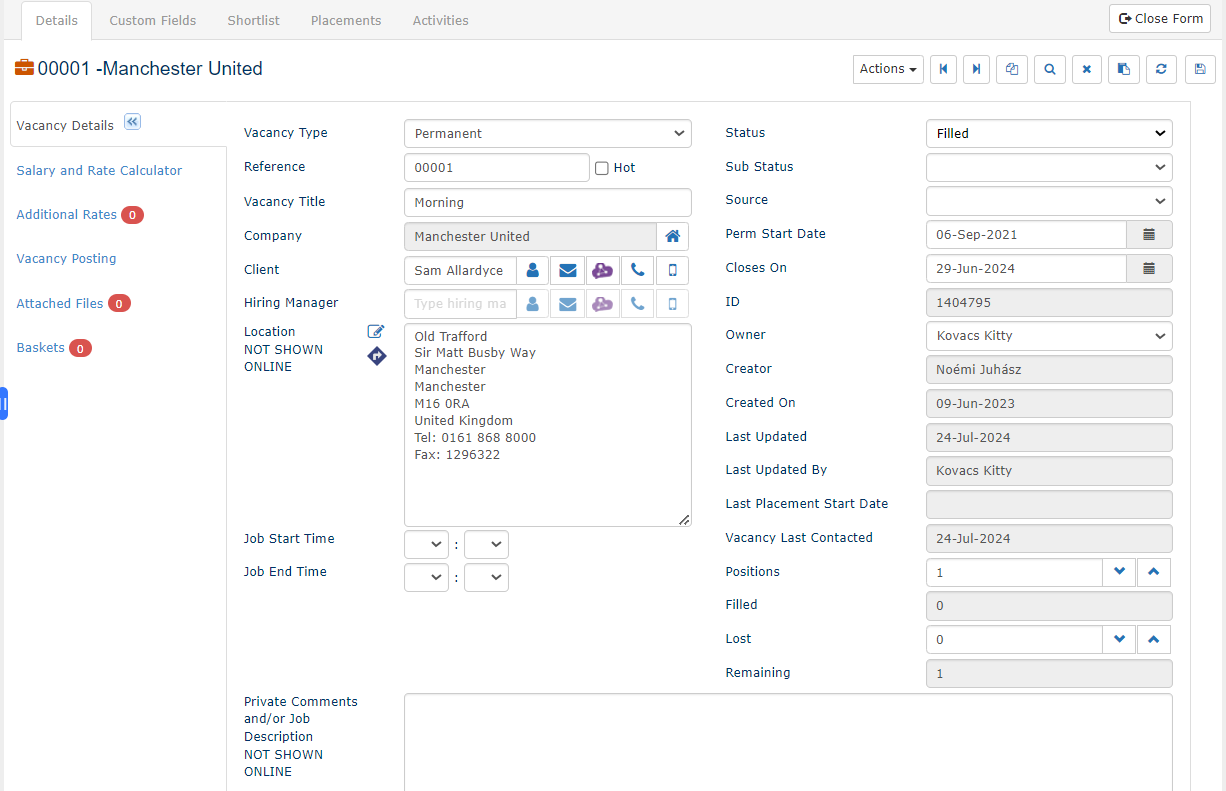Open Salary and Rate Calculator section
The height and width of the screenshot is (791, 1226).
pos(99,171)
